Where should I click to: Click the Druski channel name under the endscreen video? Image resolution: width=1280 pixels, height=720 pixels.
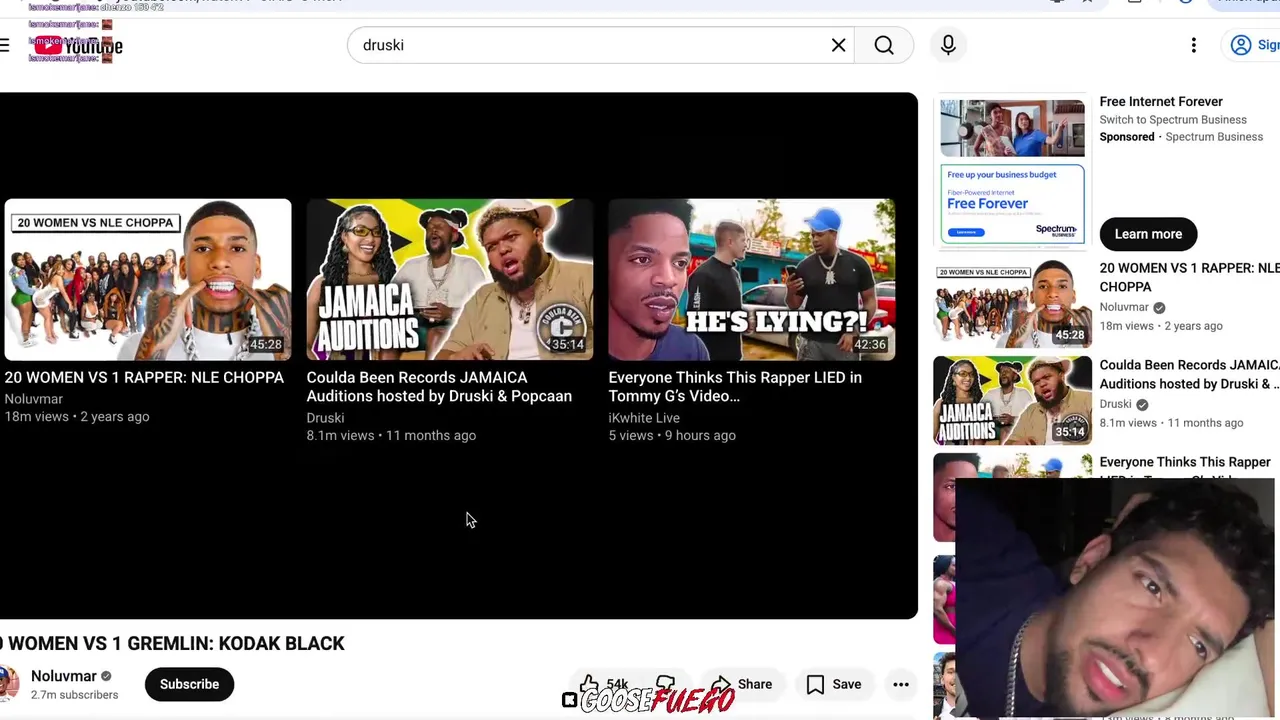pyautogui.click(x=325, y=418)
